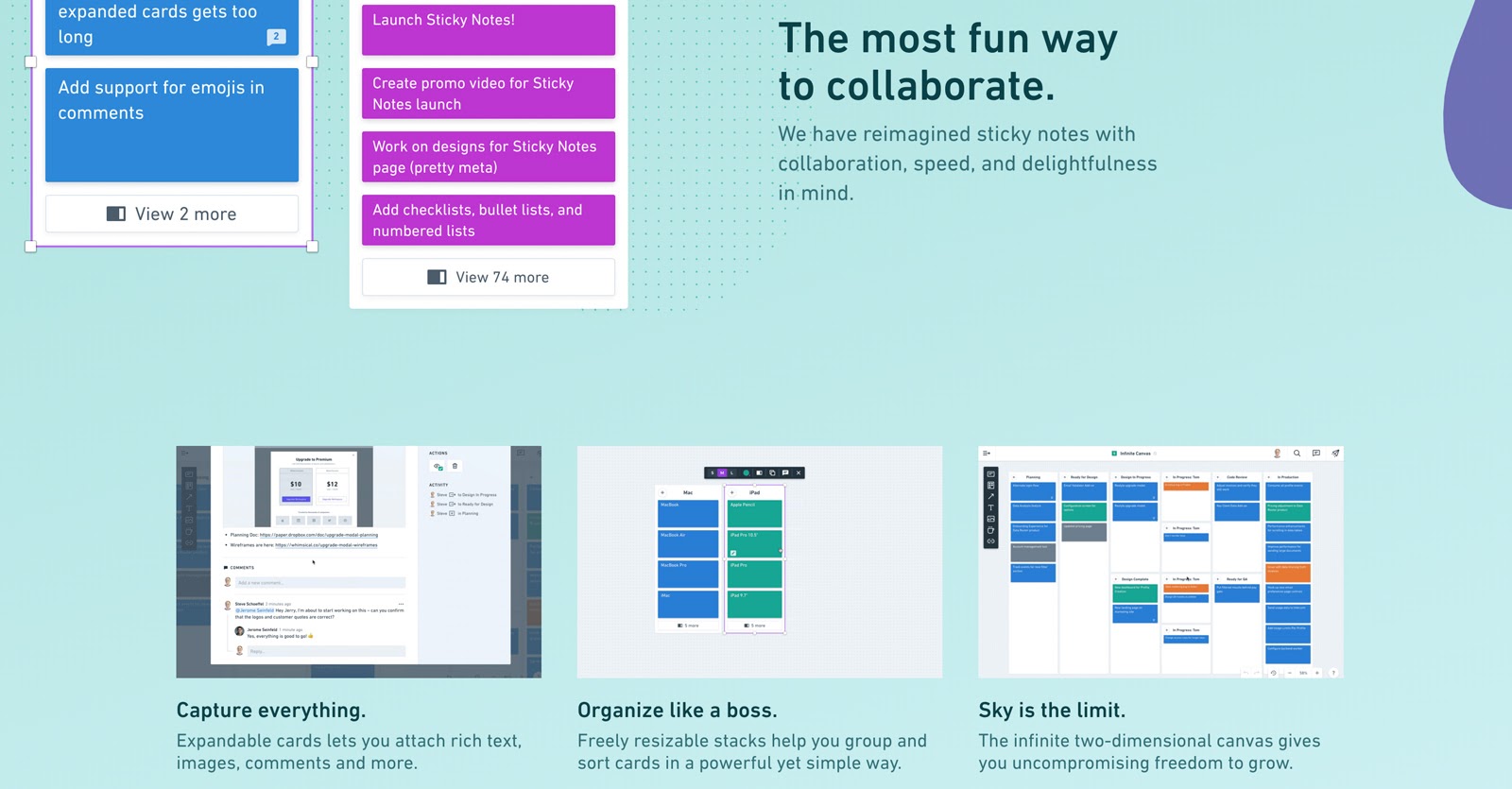This screenshot has width=1512, height=789.
Task: Click the 'Capture everything.' heading
Action: [x=271, y=710]
